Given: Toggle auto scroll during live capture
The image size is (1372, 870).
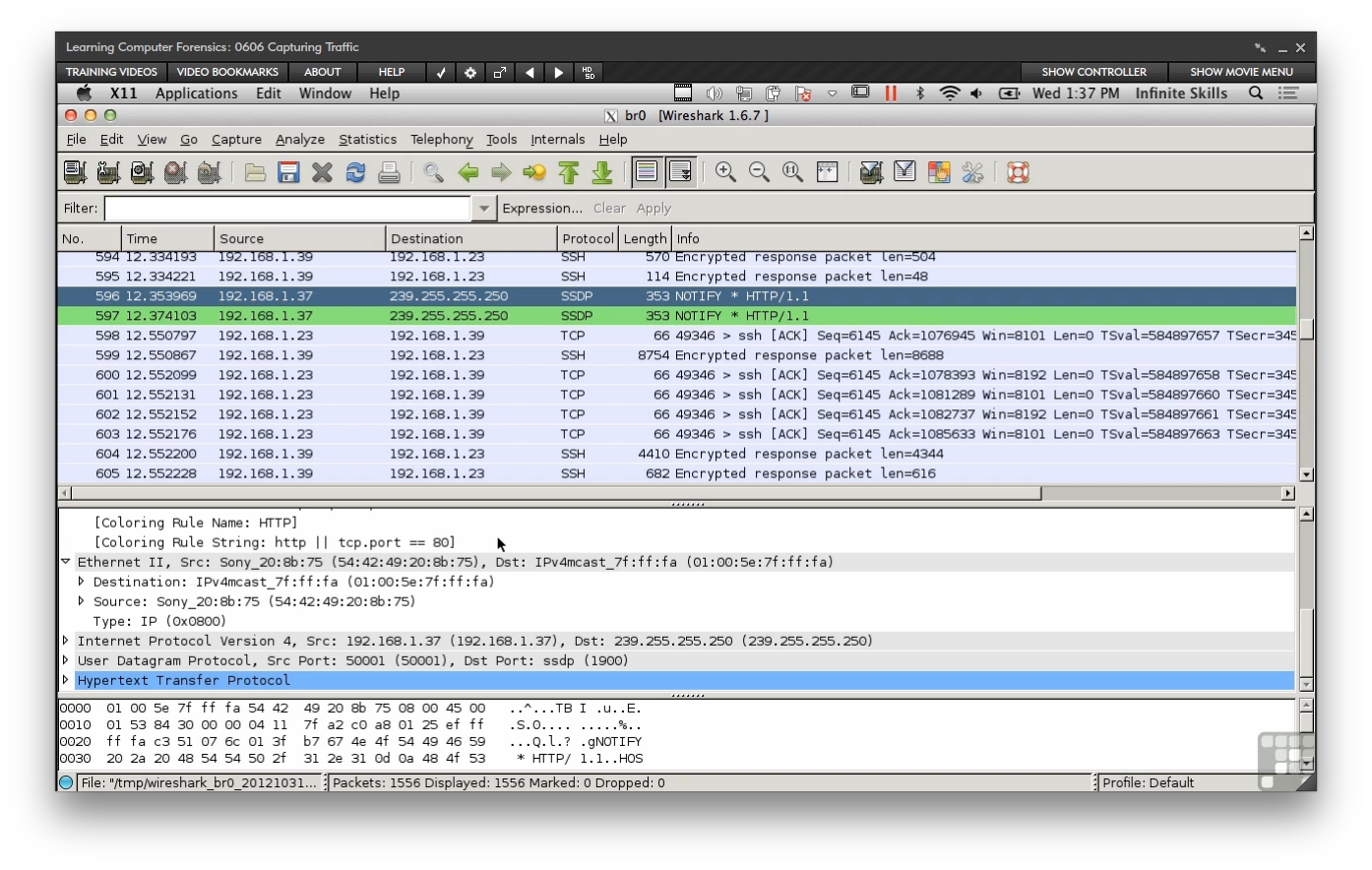Looking at the screenshot, I should (680, 172).
